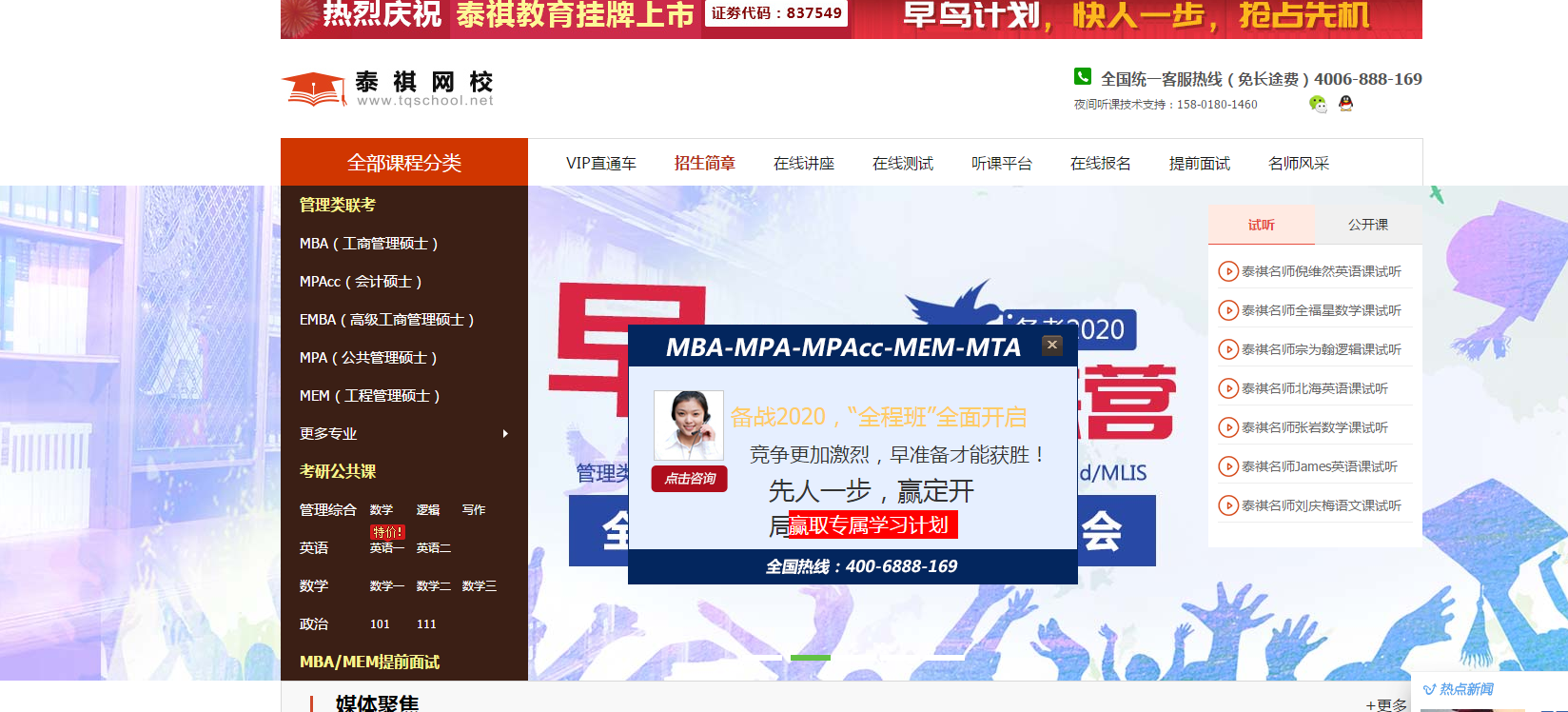Go to 在线讲座 page
Viewport: 1568px width, 712px height.
coord(804,164)
